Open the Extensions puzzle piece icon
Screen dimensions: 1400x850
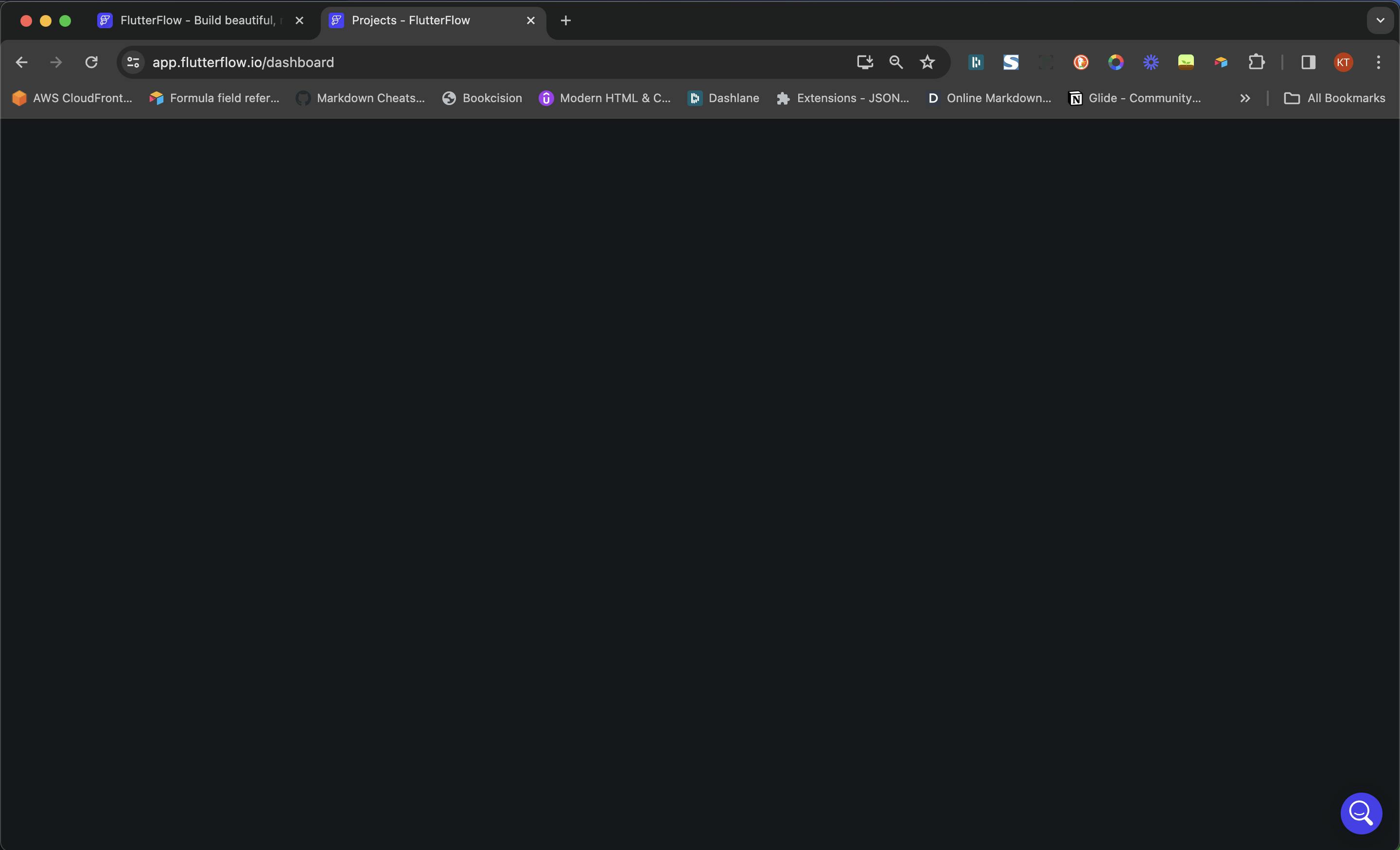[x=1256, y=62]
